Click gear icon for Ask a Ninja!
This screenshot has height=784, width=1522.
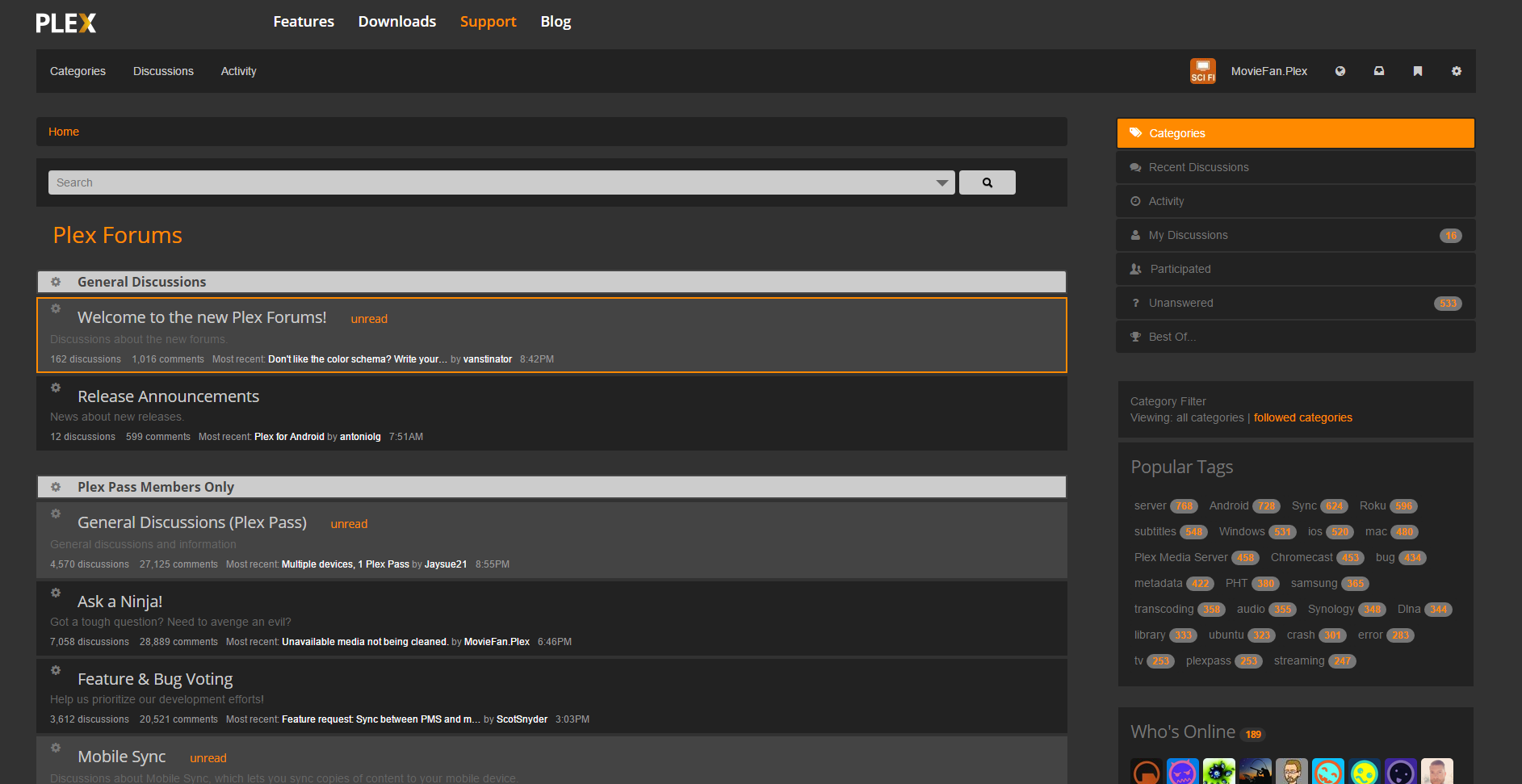pos(56,593)
